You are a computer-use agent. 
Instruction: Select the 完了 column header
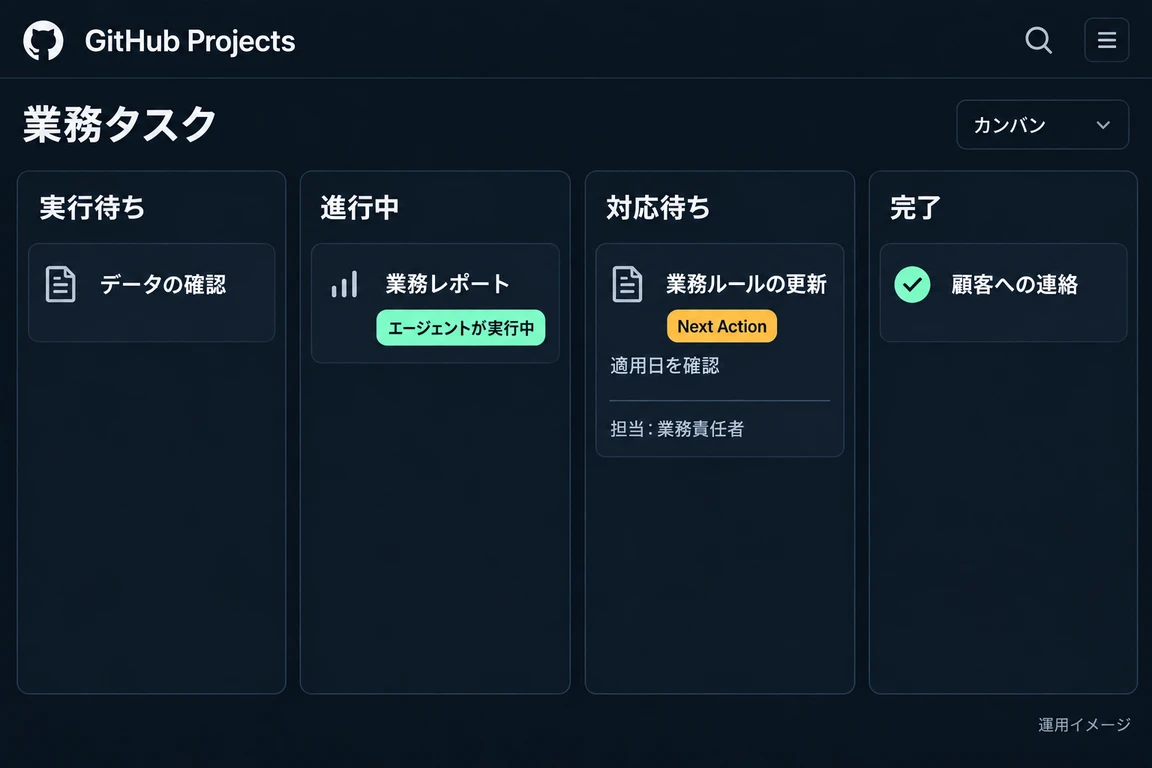coord(915,208)
